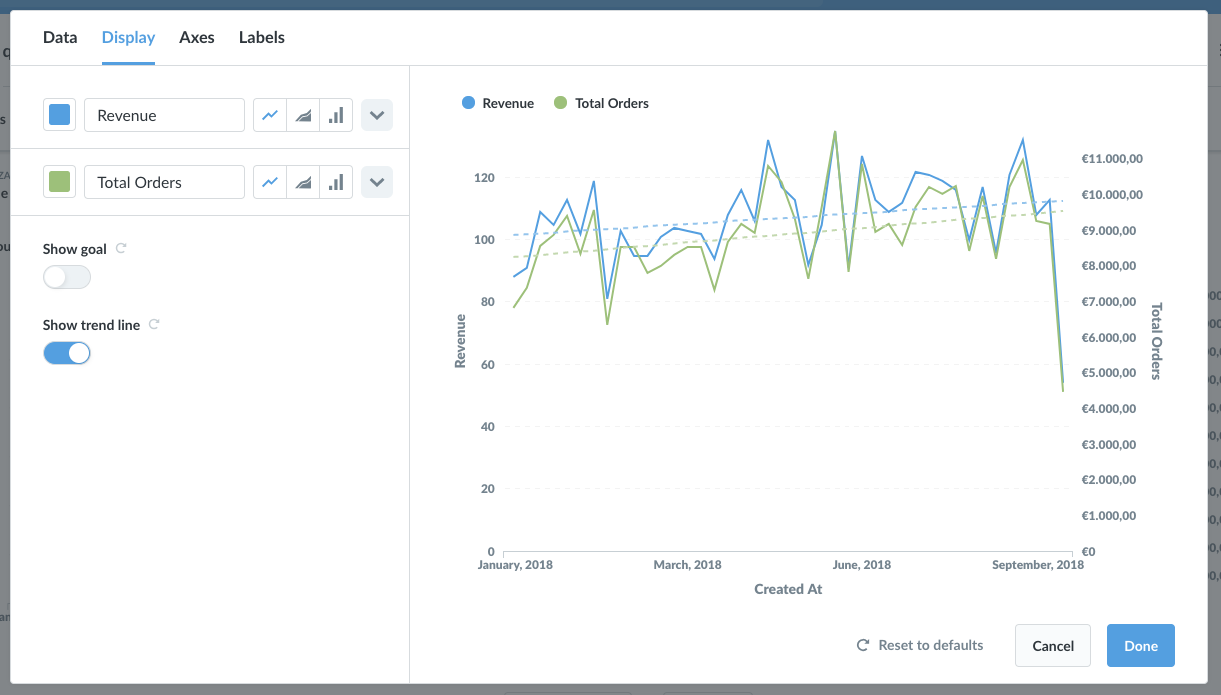Enable the Show goal toggle
Screen dimensions: 1221x695
(x=67, y=277)
